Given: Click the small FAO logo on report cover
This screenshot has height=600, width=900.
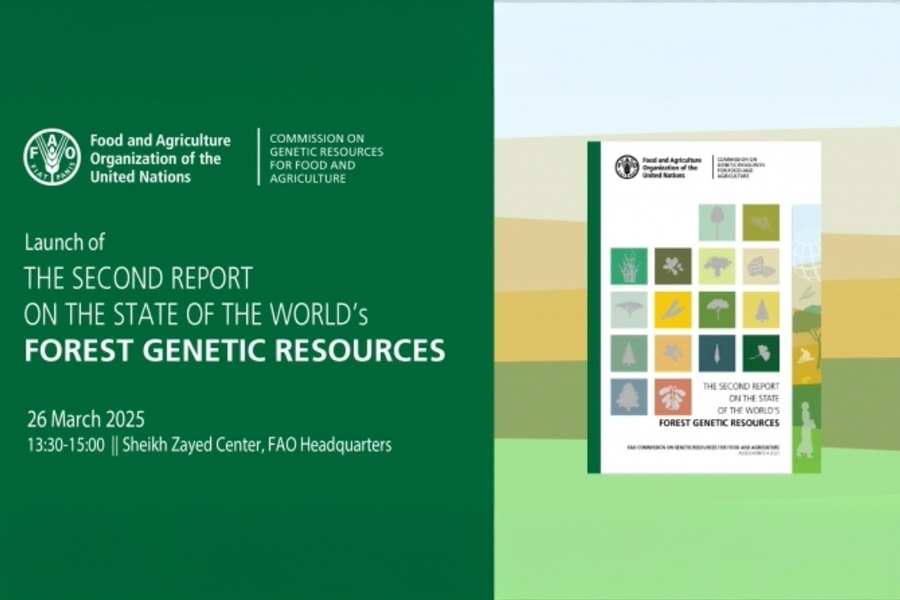Looking at the screenshot, I should 627,167.
